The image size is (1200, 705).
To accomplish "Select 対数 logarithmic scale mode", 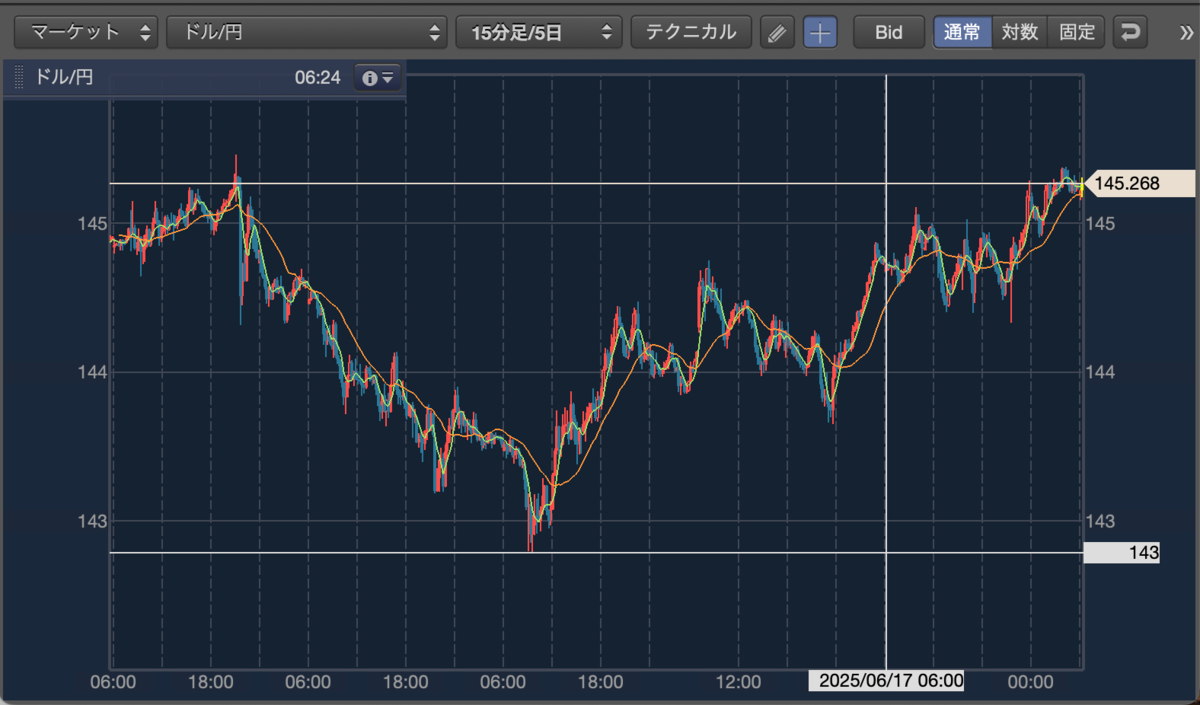I will [x=1020, y=32].
